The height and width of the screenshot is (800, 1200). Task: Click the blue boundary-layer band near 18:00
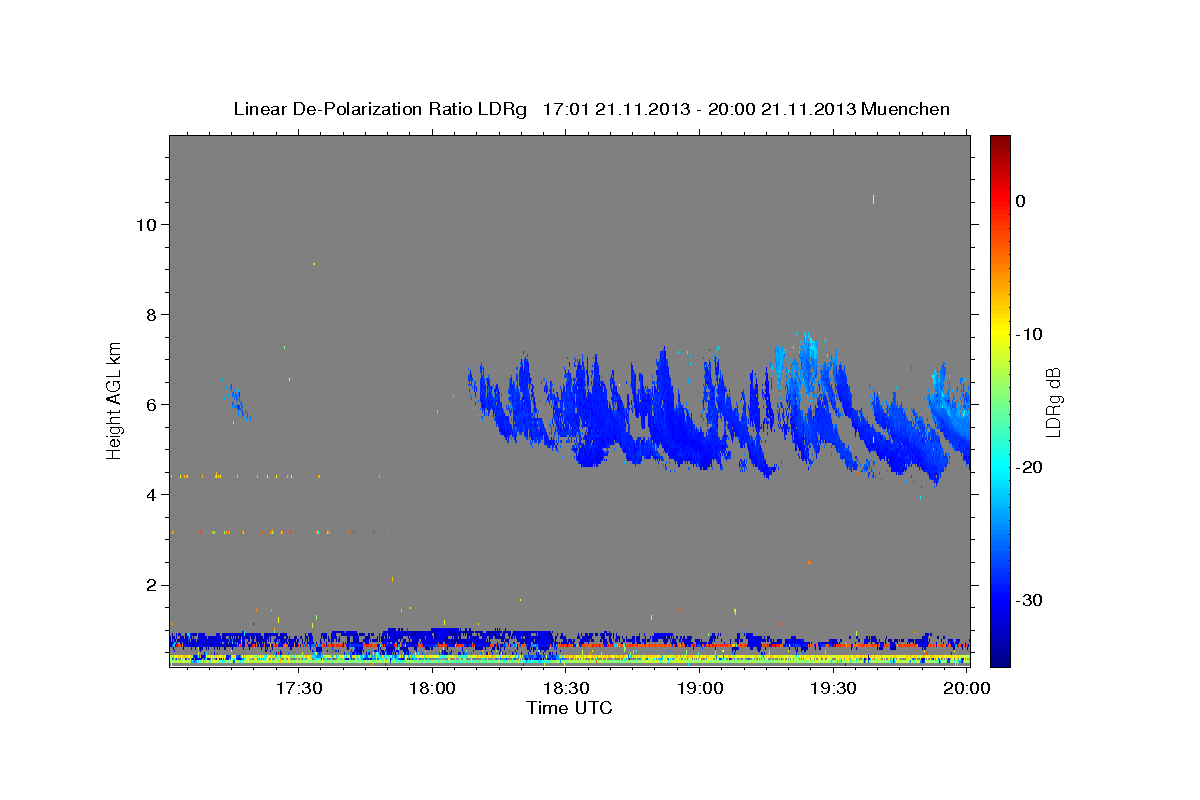[440, 637]
